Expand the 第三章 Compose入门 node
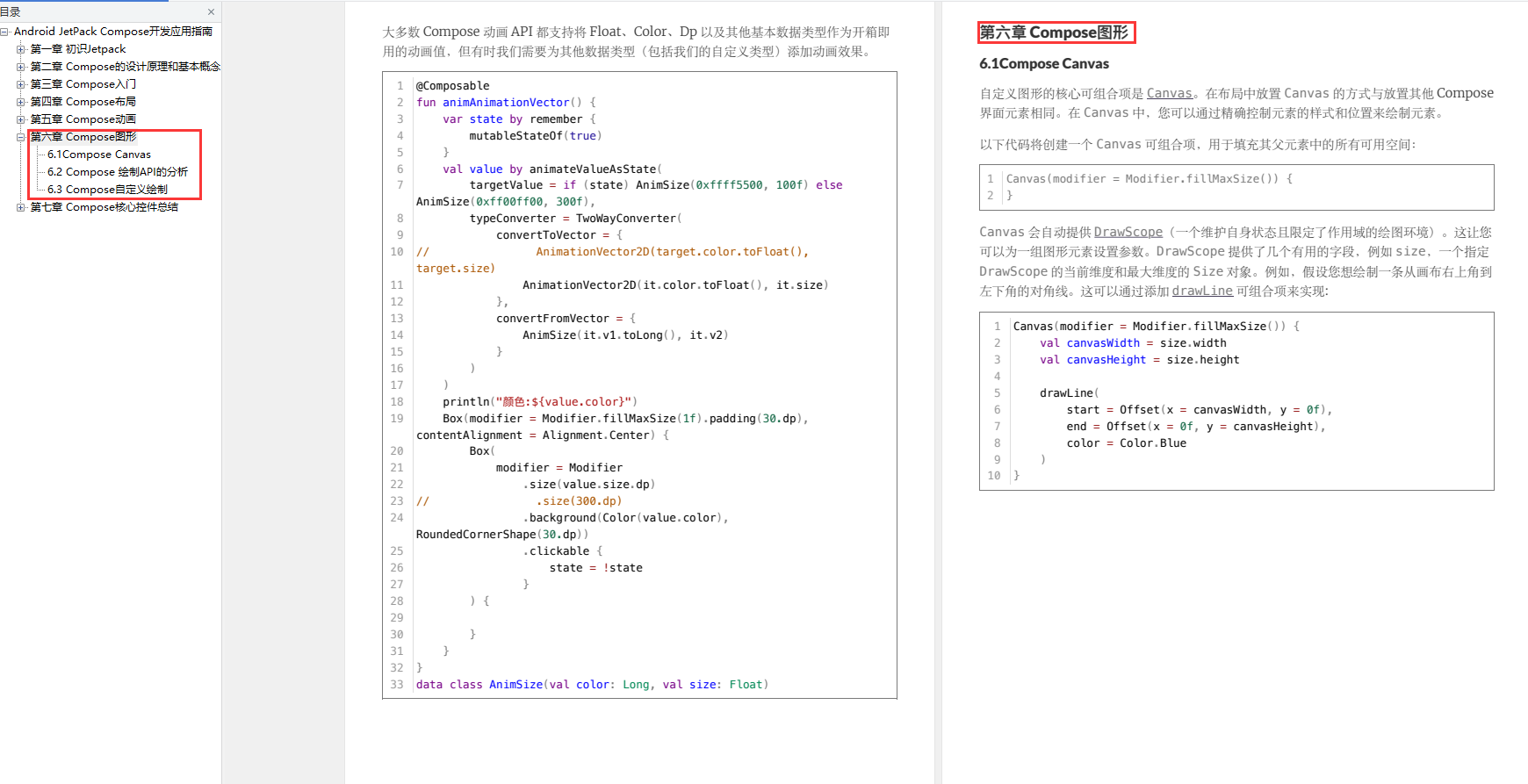The height and width of the screenshot is (784, 1528). [x=21, y=84]
